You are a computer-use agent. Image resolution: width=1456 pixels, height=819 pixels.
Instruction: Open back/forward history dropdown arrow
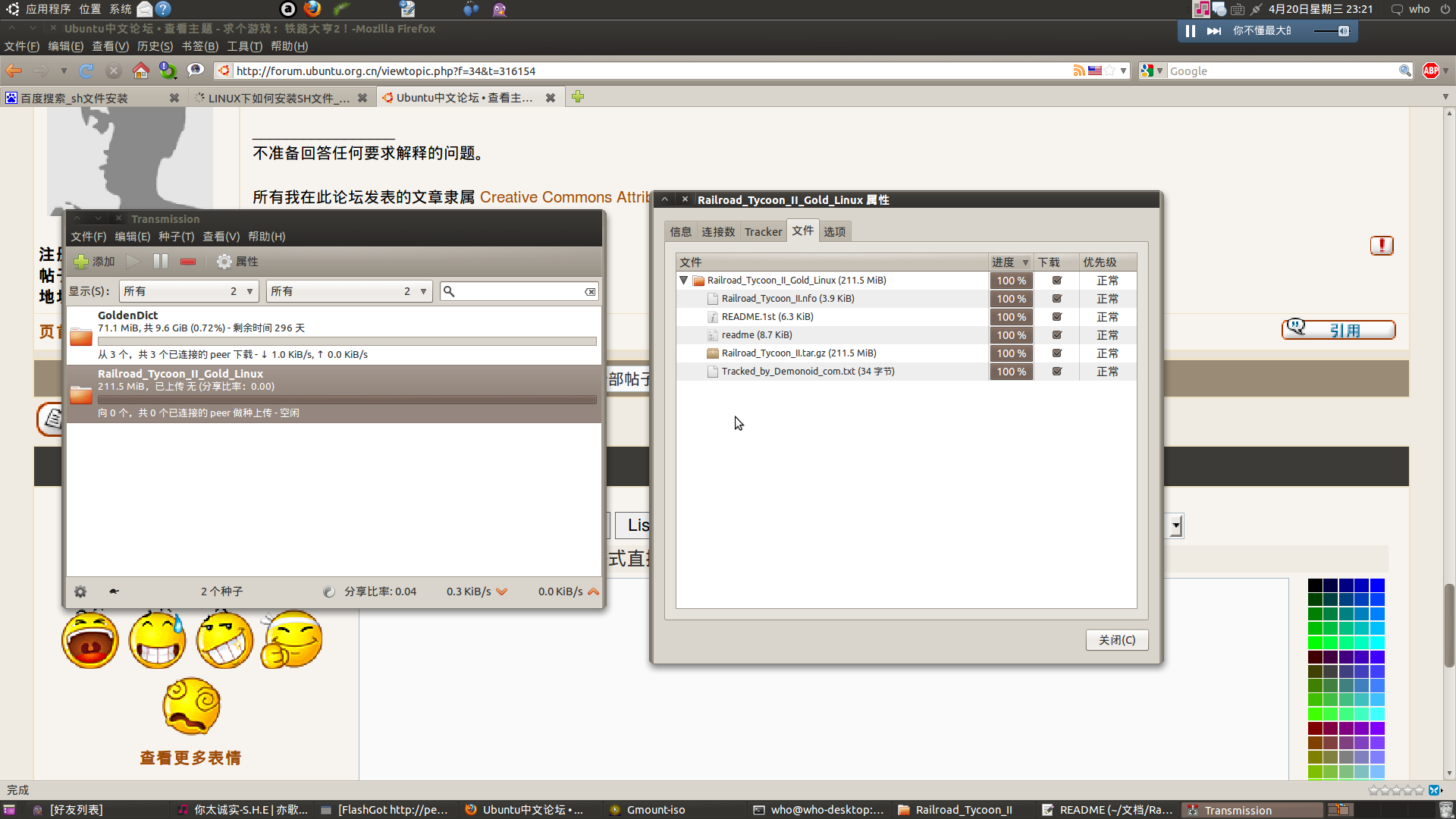click(64, 71)
